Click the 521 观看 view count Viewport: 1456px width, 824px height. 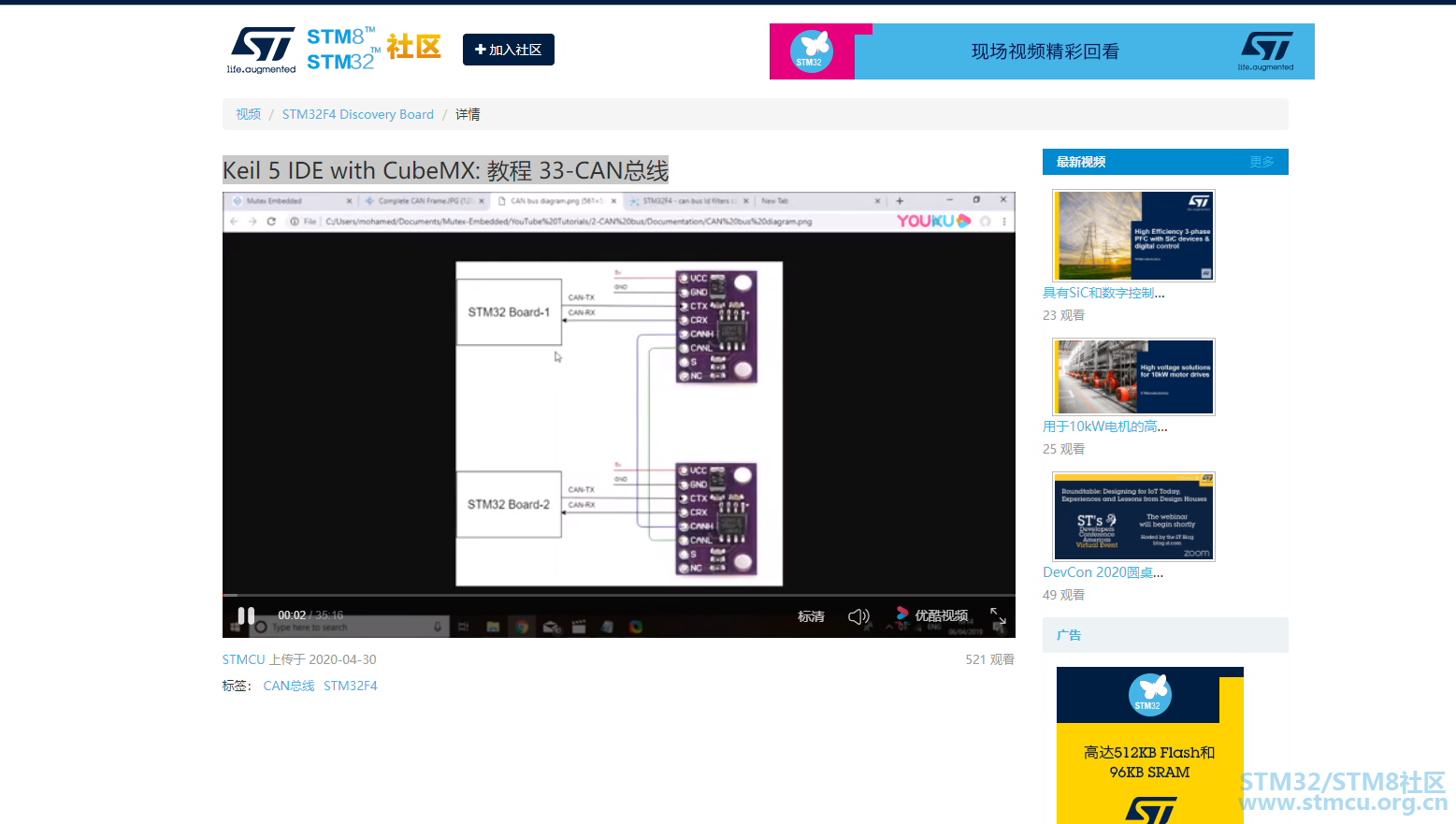[990, 659]
